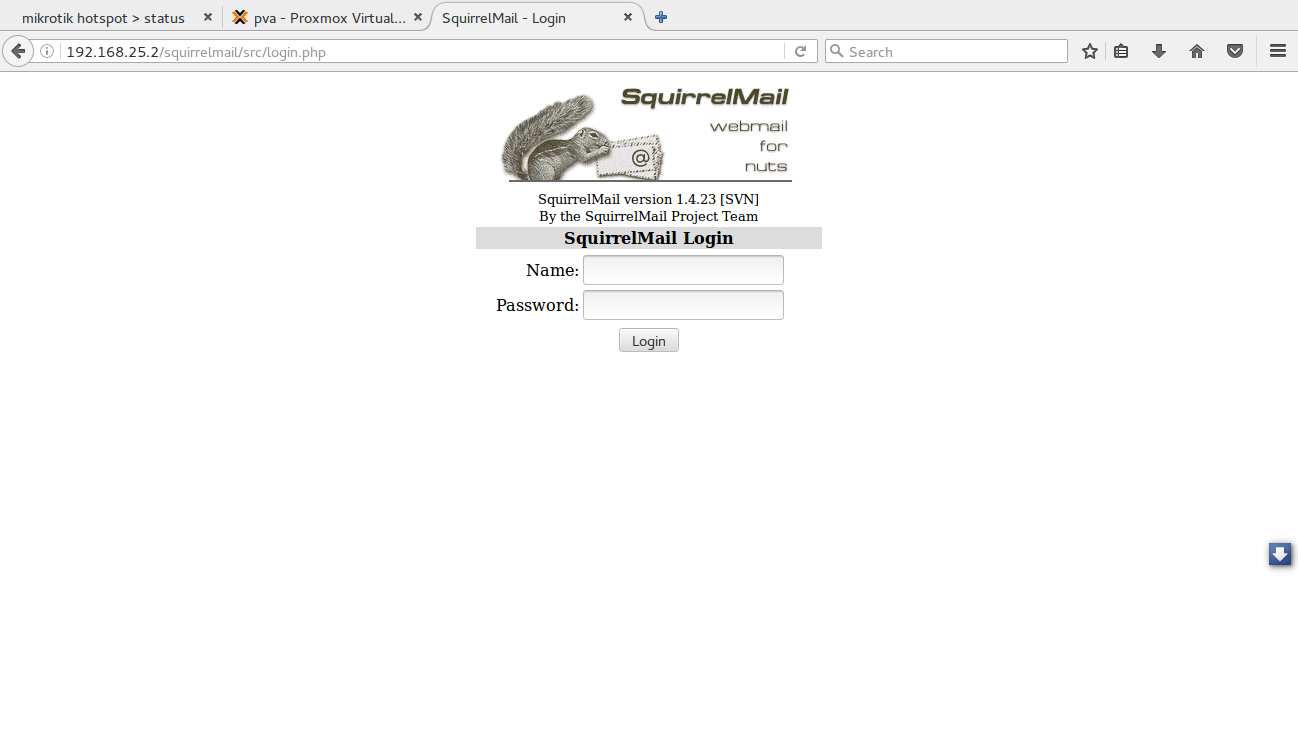Show bookmarks list icon in toolbar
The height and width of the screenshot is (742, 1298).
(x=1121, y=51)
